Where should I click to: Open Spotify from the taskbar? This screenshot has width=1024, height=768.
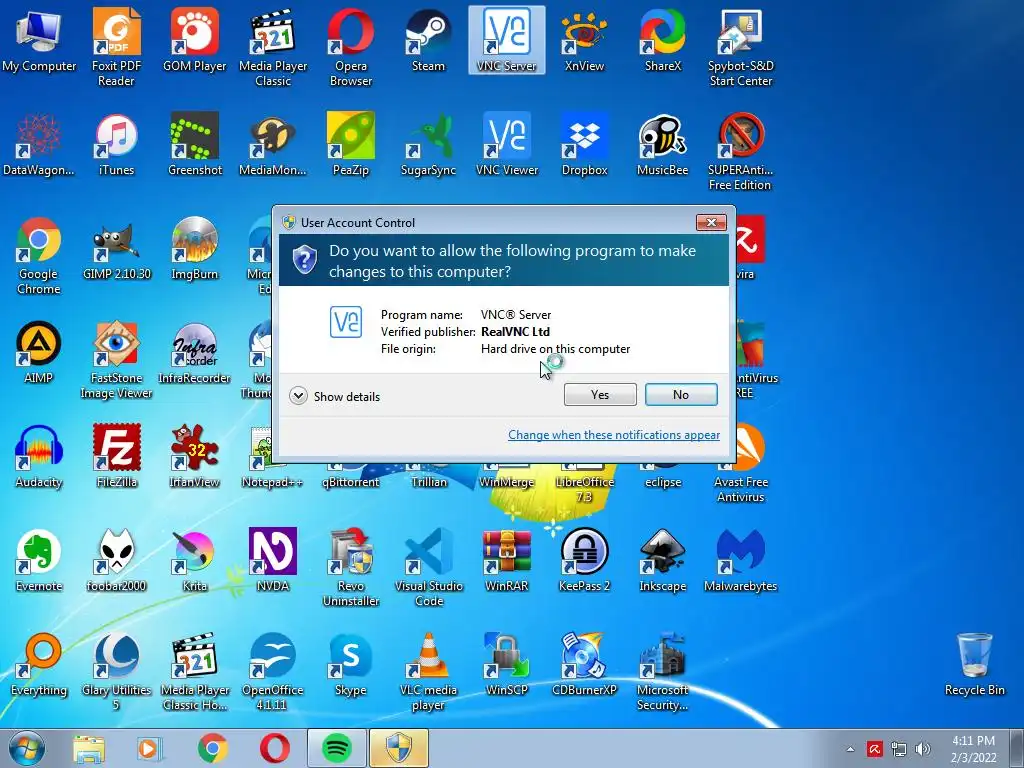point(337,748)
